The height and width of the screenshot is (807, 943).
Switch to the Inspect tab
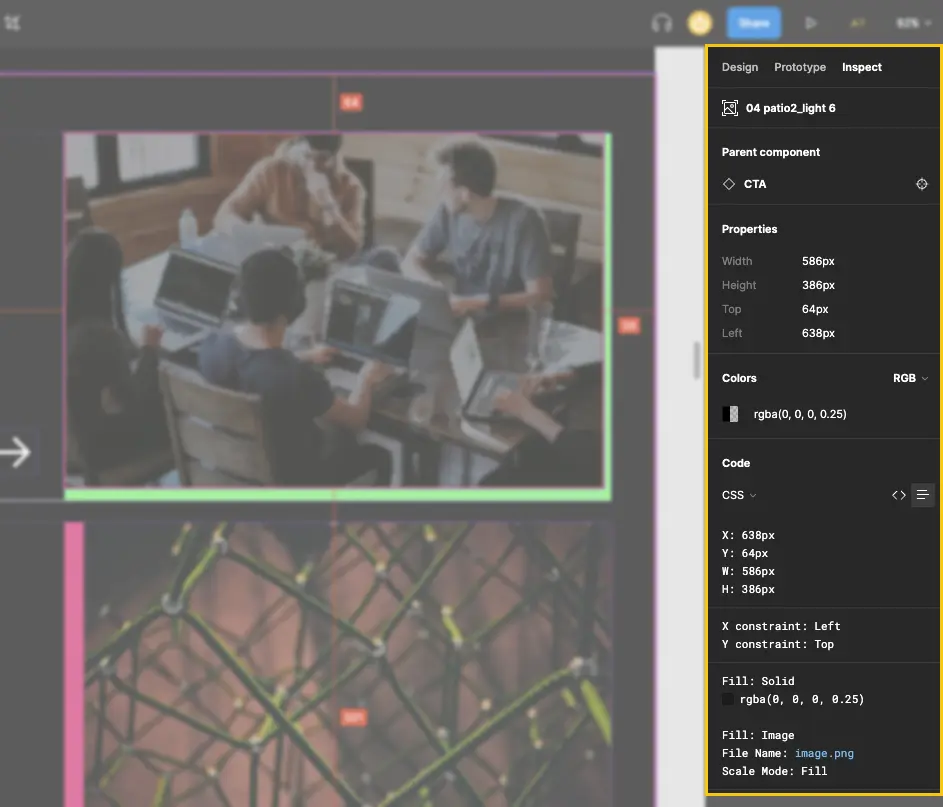(861, 67)
